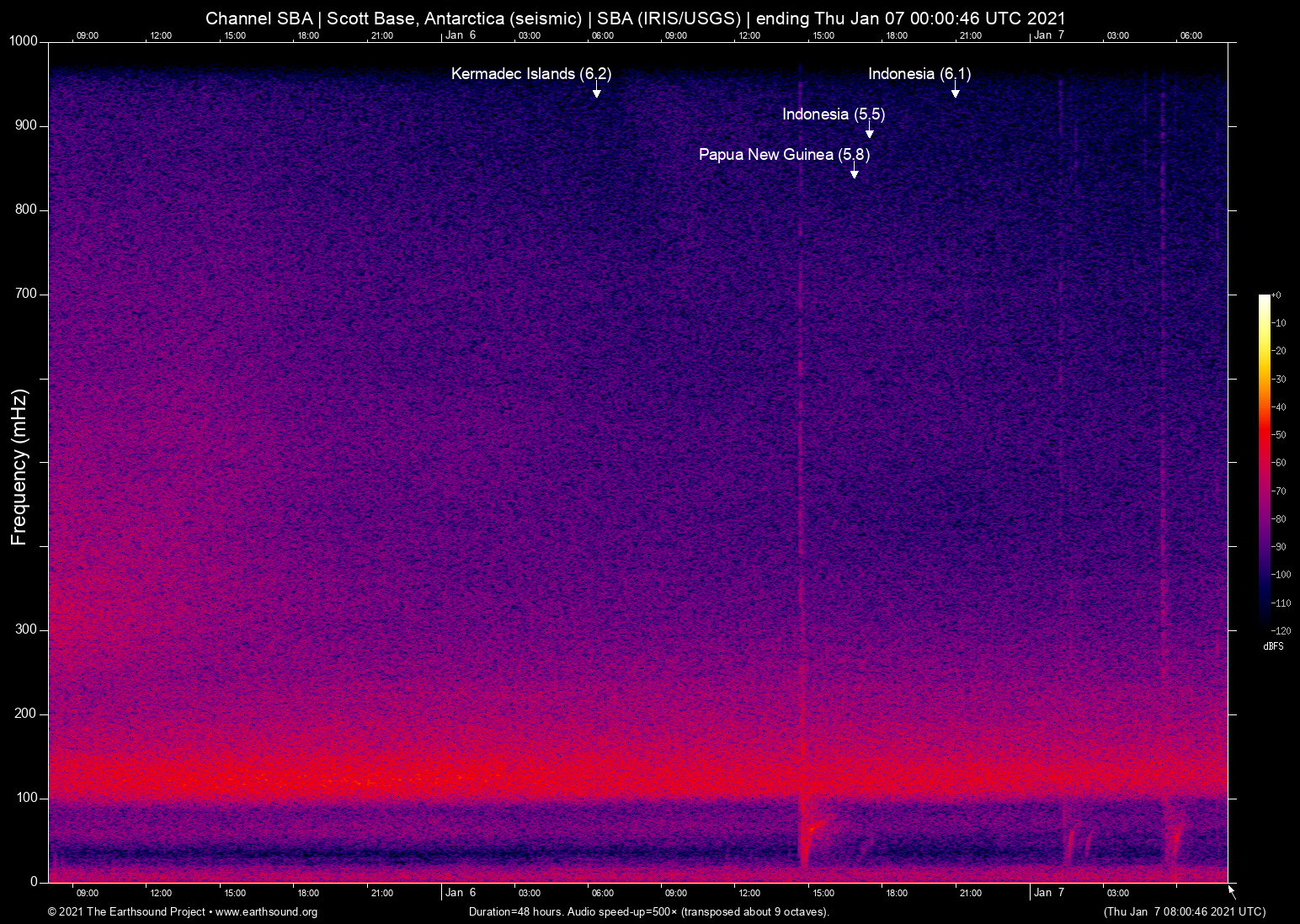Open the www.earthsound.org link in footer
Screen dimensions: 1300x924
(266, 912)
